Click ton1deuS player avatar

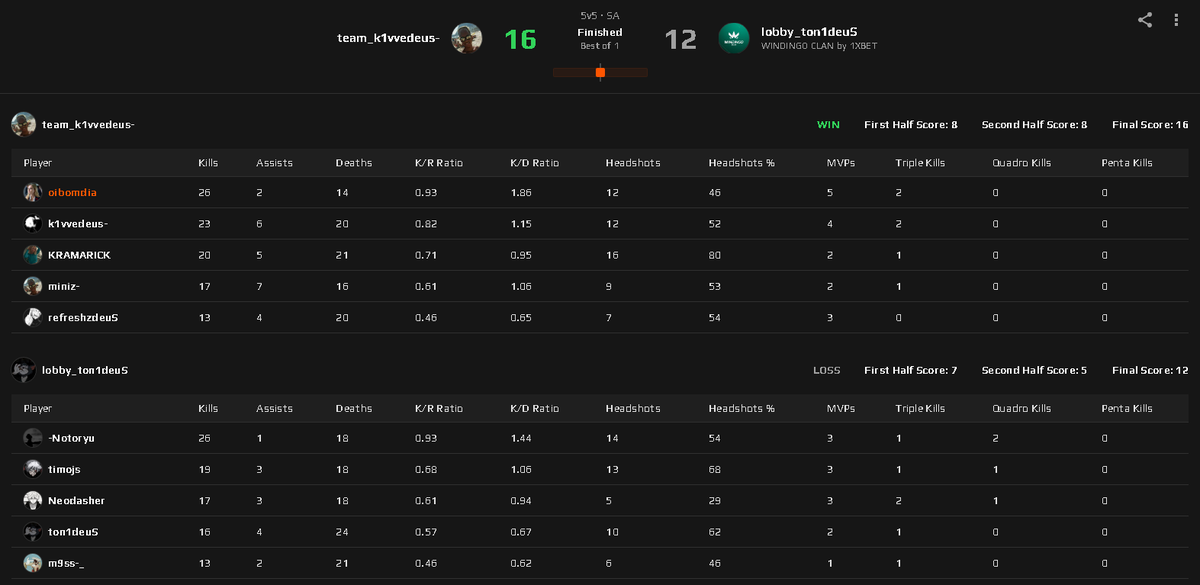pos(33,531)
